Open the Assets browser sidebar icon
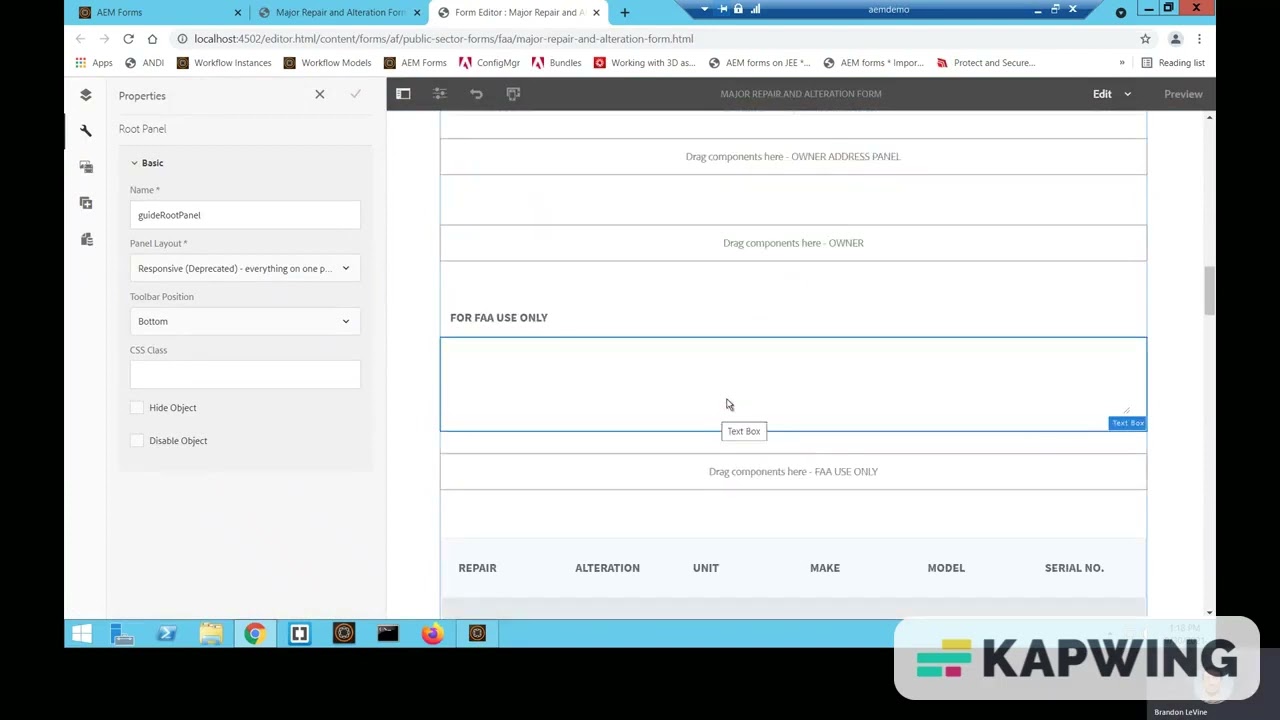The image size is (1280, 720). (x=86, y=167)
